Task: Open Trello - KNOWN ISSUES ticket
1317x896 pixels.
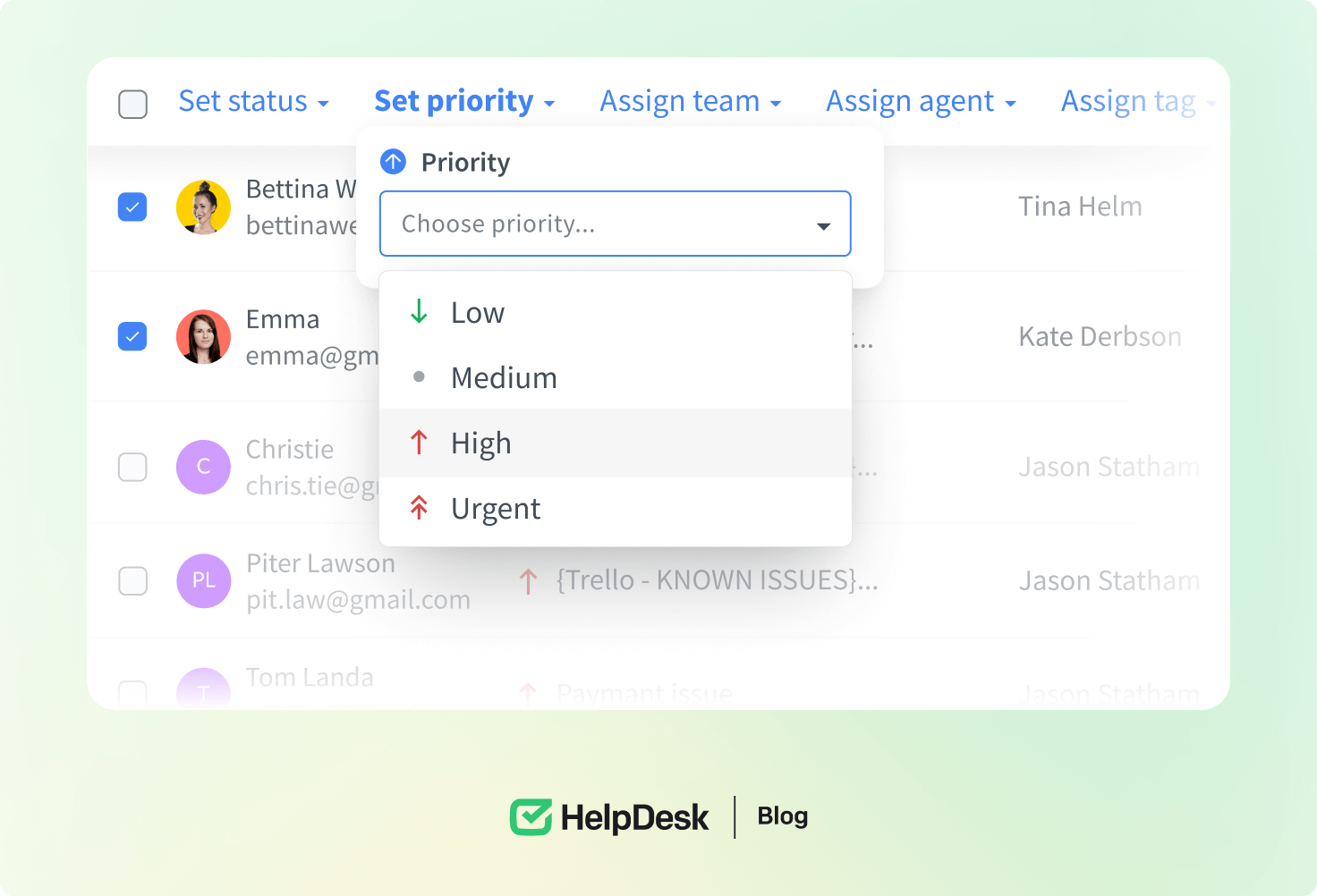Action: coord(716,580)
